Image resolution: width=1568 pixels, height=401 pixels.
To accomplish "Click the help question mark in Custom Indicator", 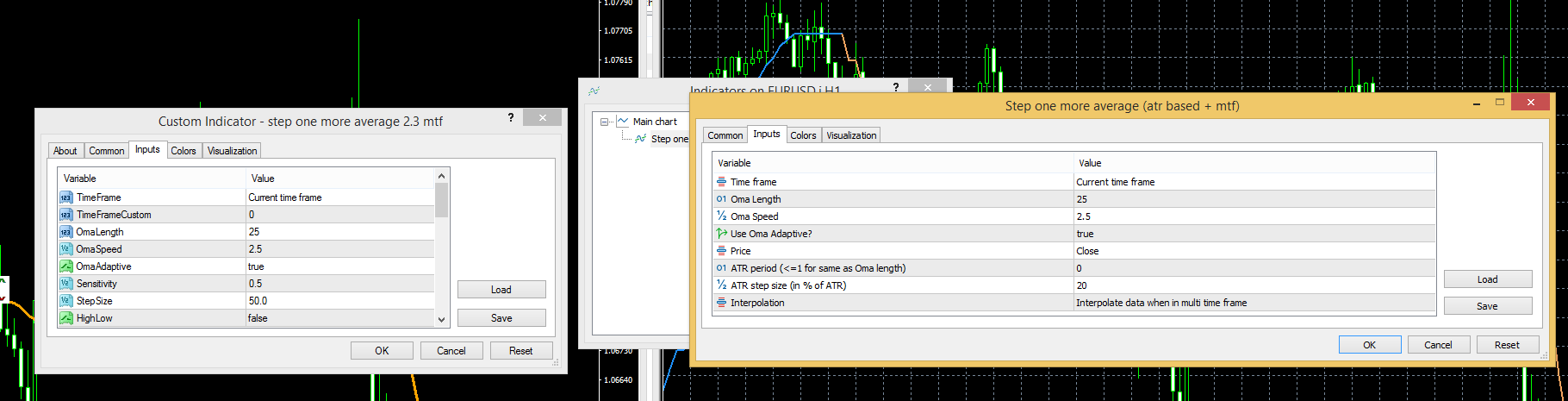I will click(511, 117).
